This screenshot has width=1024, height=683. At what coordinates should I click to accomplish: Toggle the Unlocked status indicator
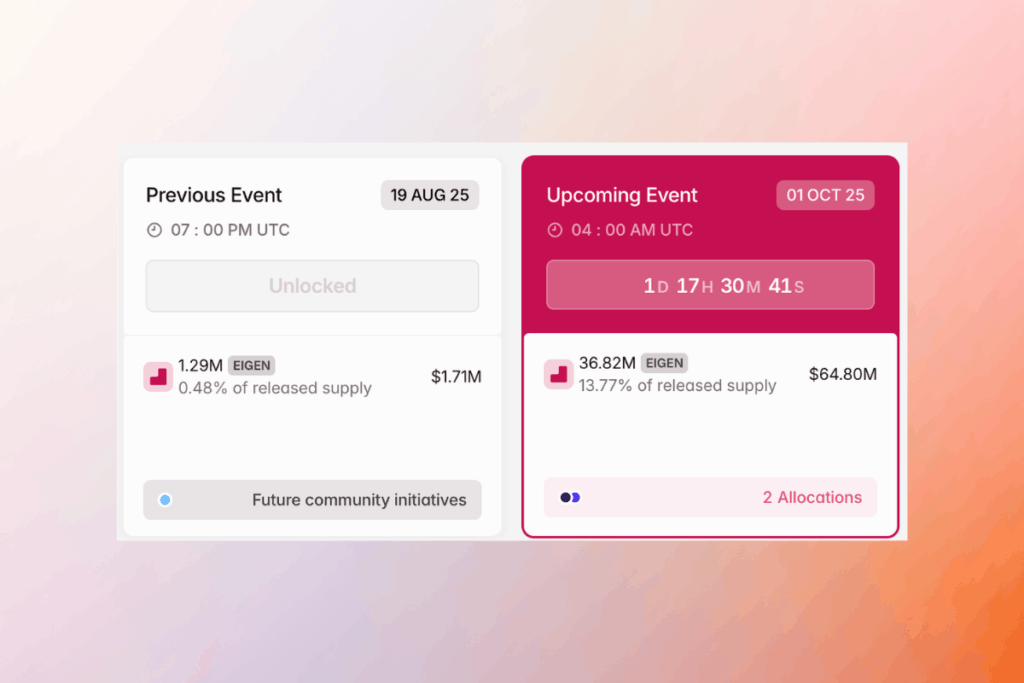point(312,285)
